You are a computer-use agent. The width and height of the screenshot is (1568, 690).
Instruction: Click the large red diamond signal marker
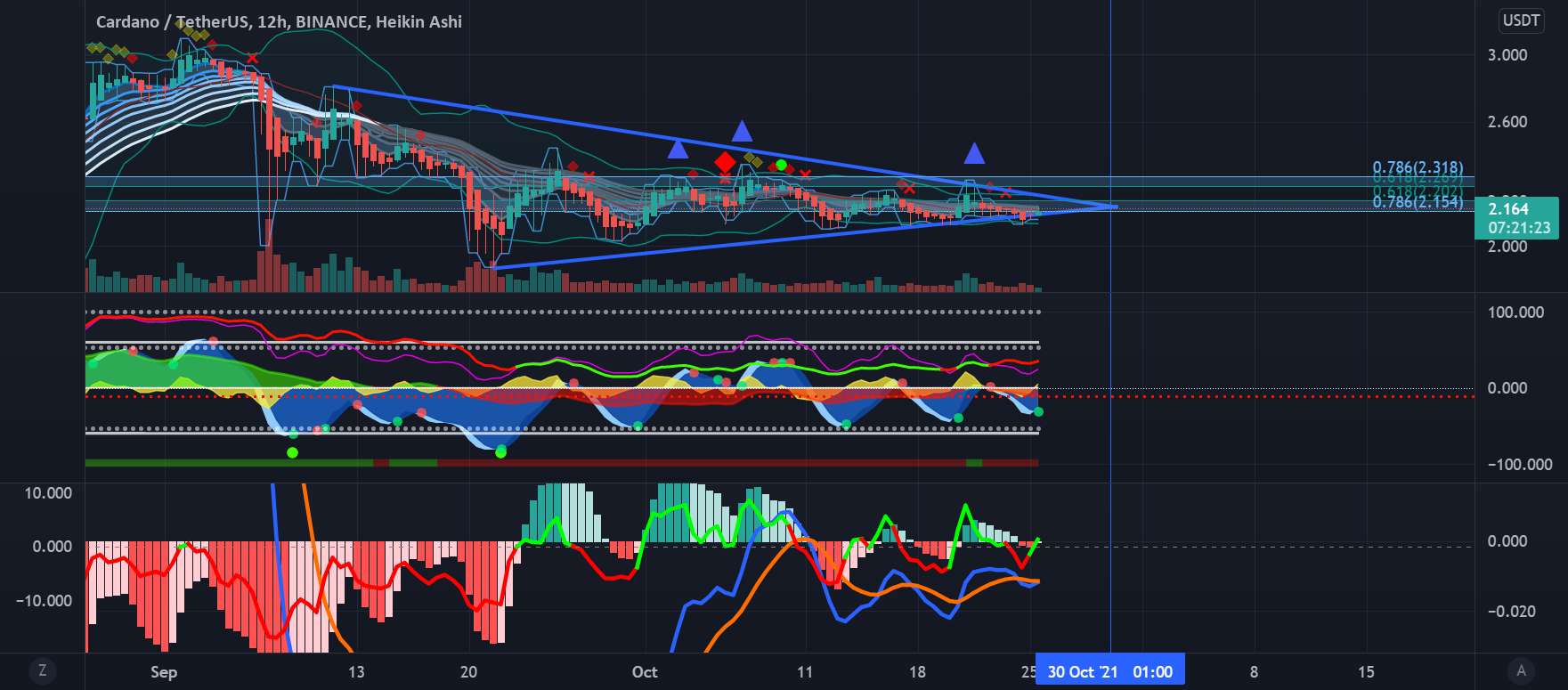pyautogui.click(x=725, y=163)
